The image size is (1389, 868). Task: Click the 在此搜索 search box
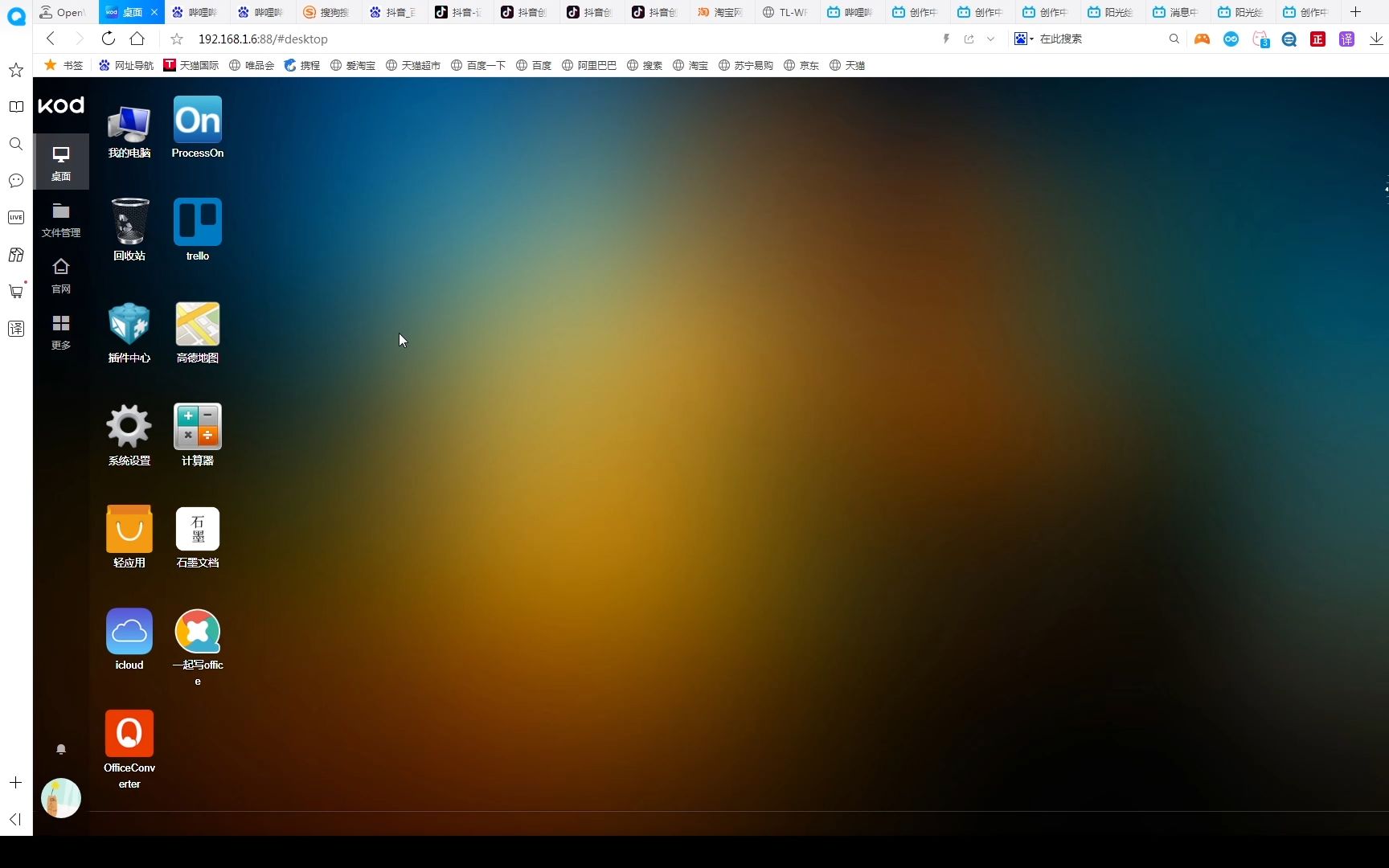(1101, 39)
